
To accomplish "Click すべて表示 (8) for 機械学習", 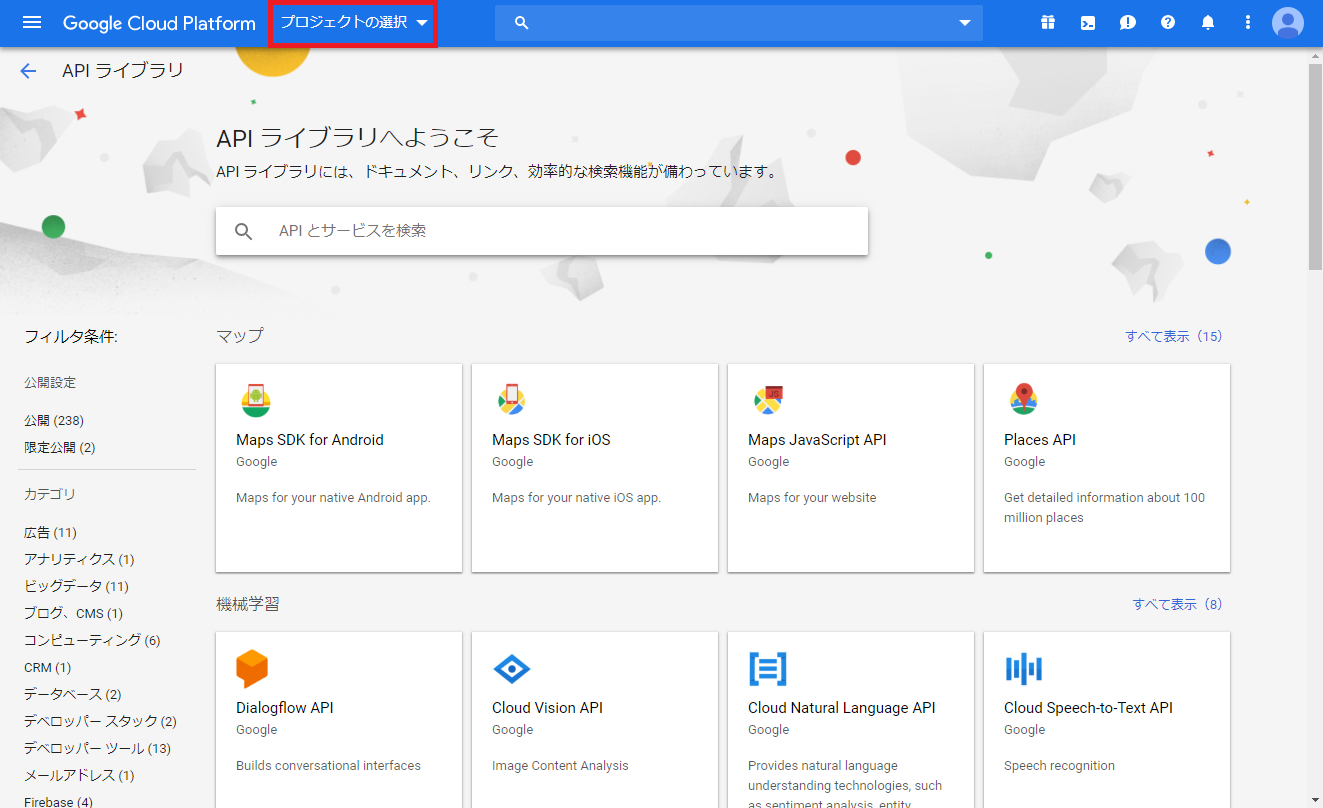I will [x=1177, y=604].
